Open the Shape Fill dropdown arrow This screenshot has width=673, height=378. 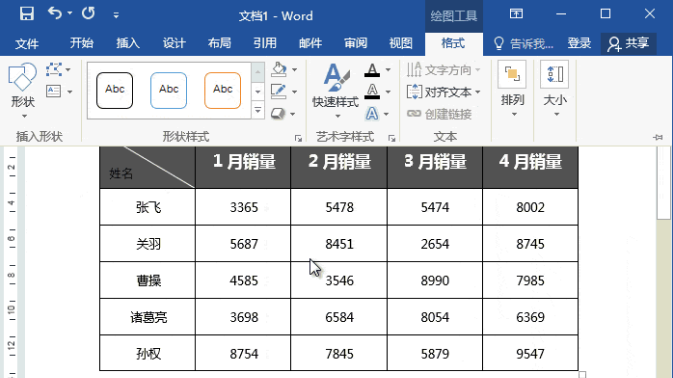click(295, 70)
